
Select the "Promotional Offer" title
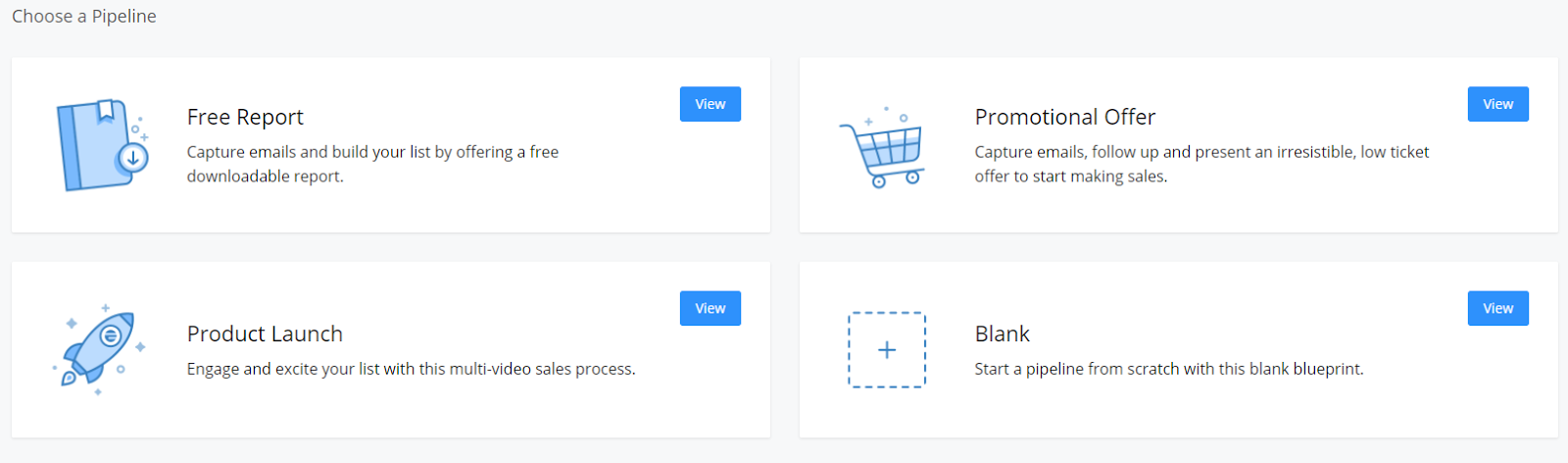(x=1064, y=117)
